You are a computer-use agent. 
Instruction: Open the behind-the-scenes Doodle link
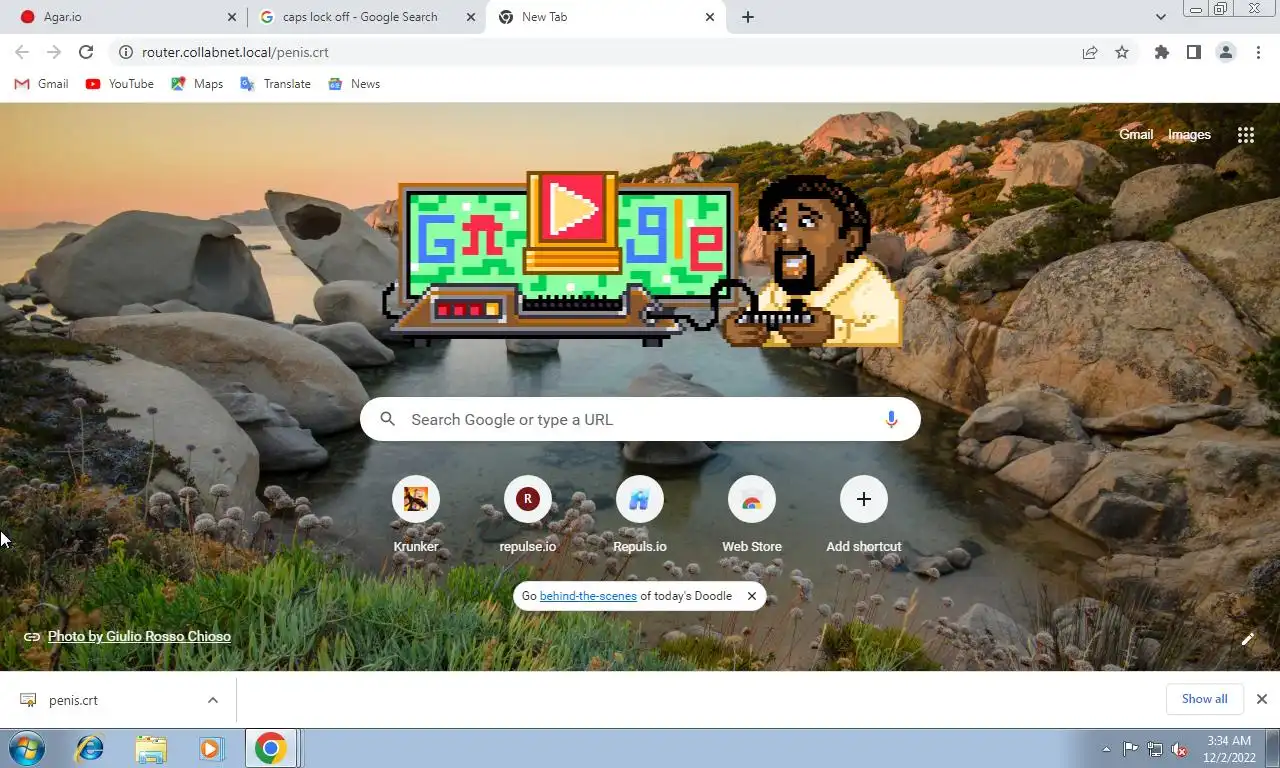tap(588, 596)
